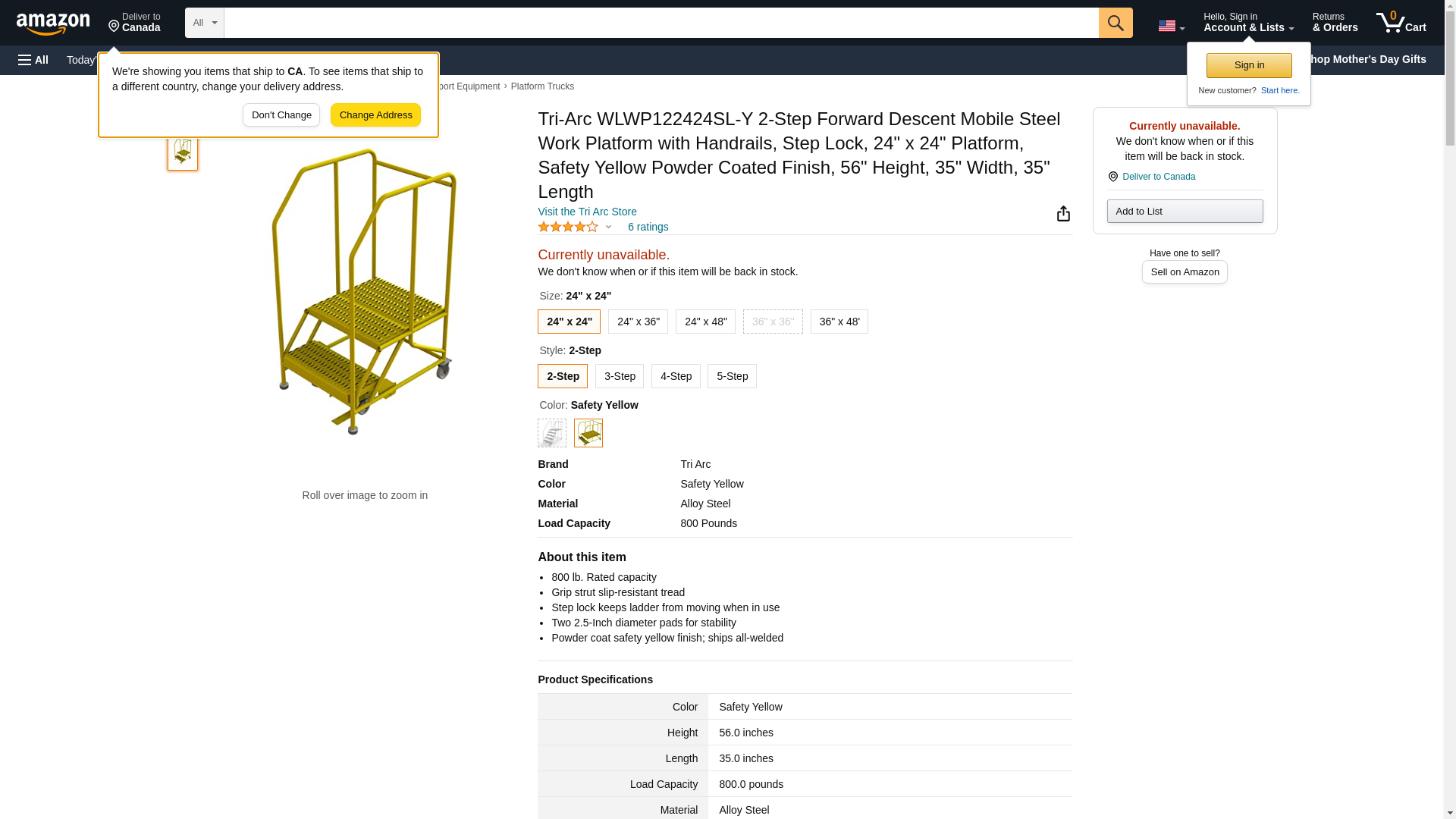
Task: Expand the Account & Lists menu
Action: pos(1248,23)
